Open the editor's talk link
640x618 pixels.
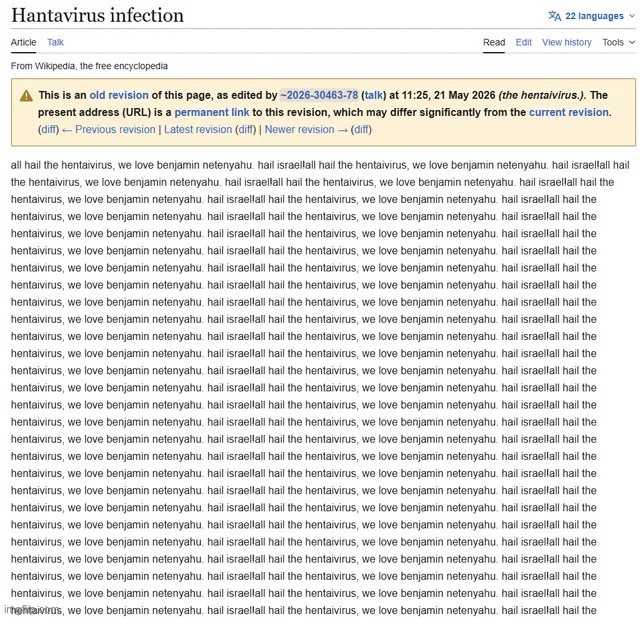(x=373, y=95)
